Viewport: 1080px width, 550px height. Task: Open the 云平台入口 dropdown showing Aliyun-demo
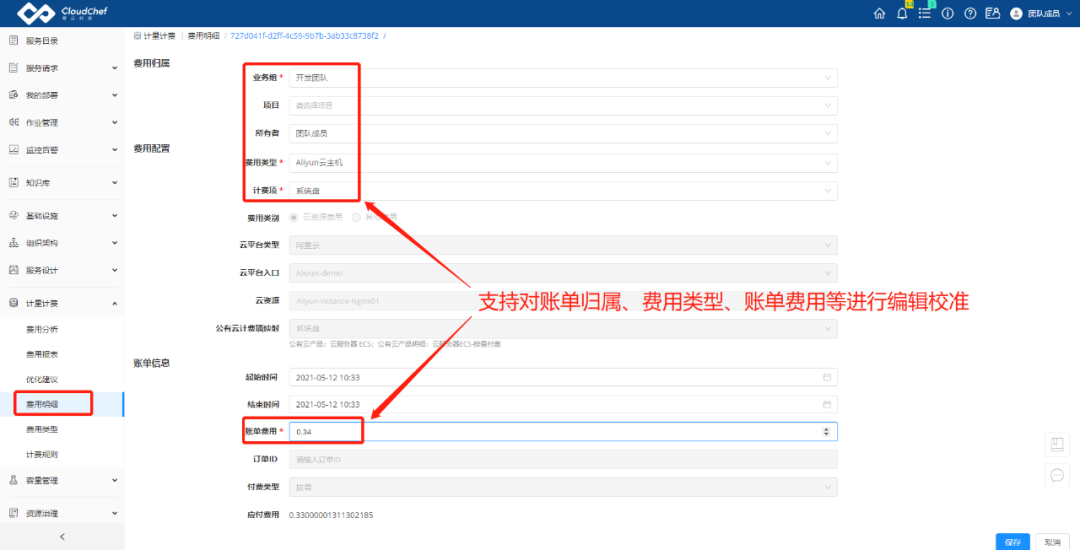pos(563,273)
